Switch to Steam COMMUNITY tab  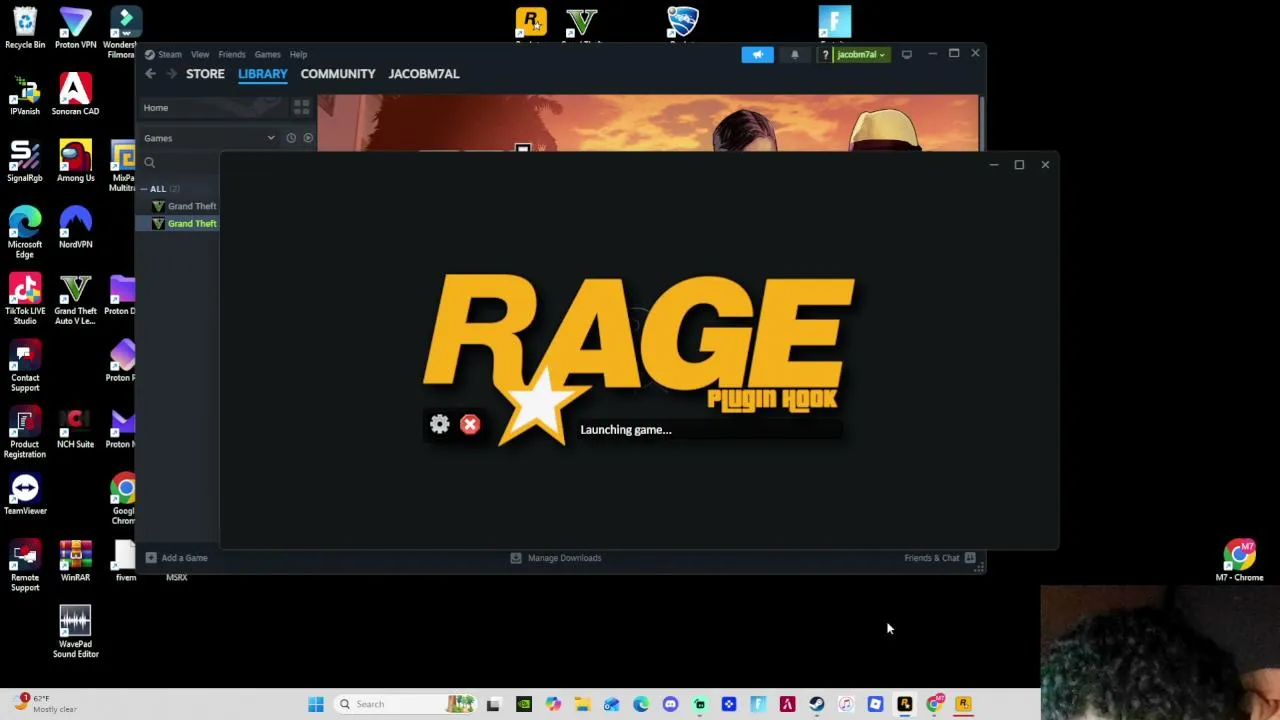338,74
